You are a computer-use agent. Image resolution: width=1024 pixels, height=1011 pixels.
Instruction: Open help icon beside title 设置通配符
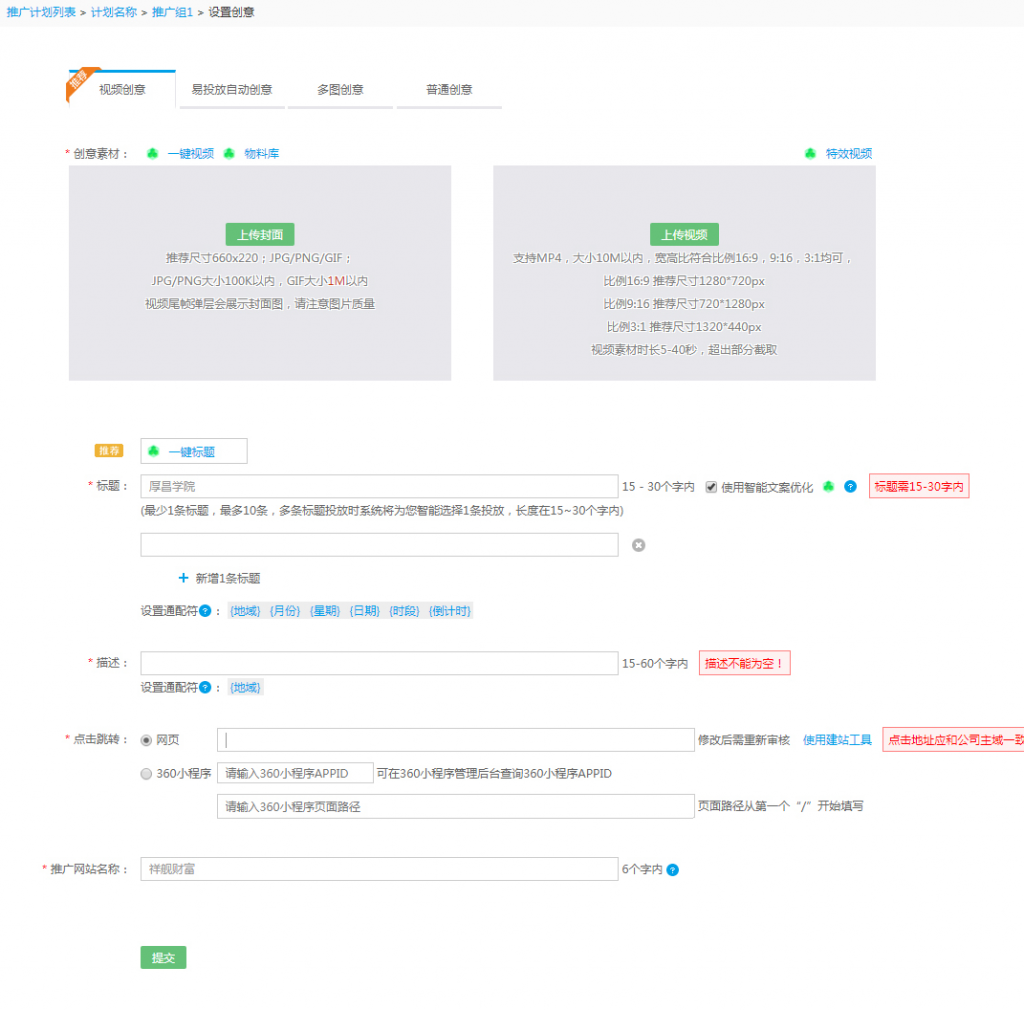pyautogui.click(x=205, y=611)
